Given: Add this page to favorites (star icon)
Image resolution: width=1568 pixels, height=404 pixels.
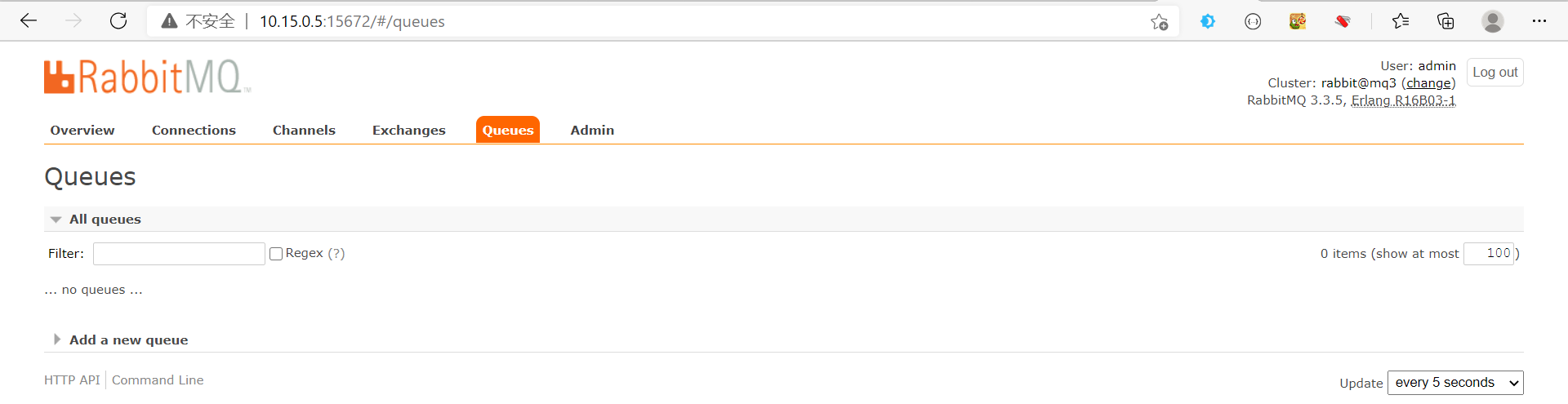Looking at the screenshot, I should tap(1159, 22).
